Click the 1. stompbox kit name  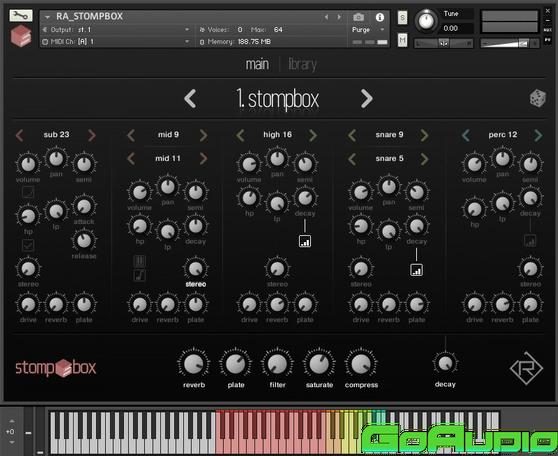278,99
